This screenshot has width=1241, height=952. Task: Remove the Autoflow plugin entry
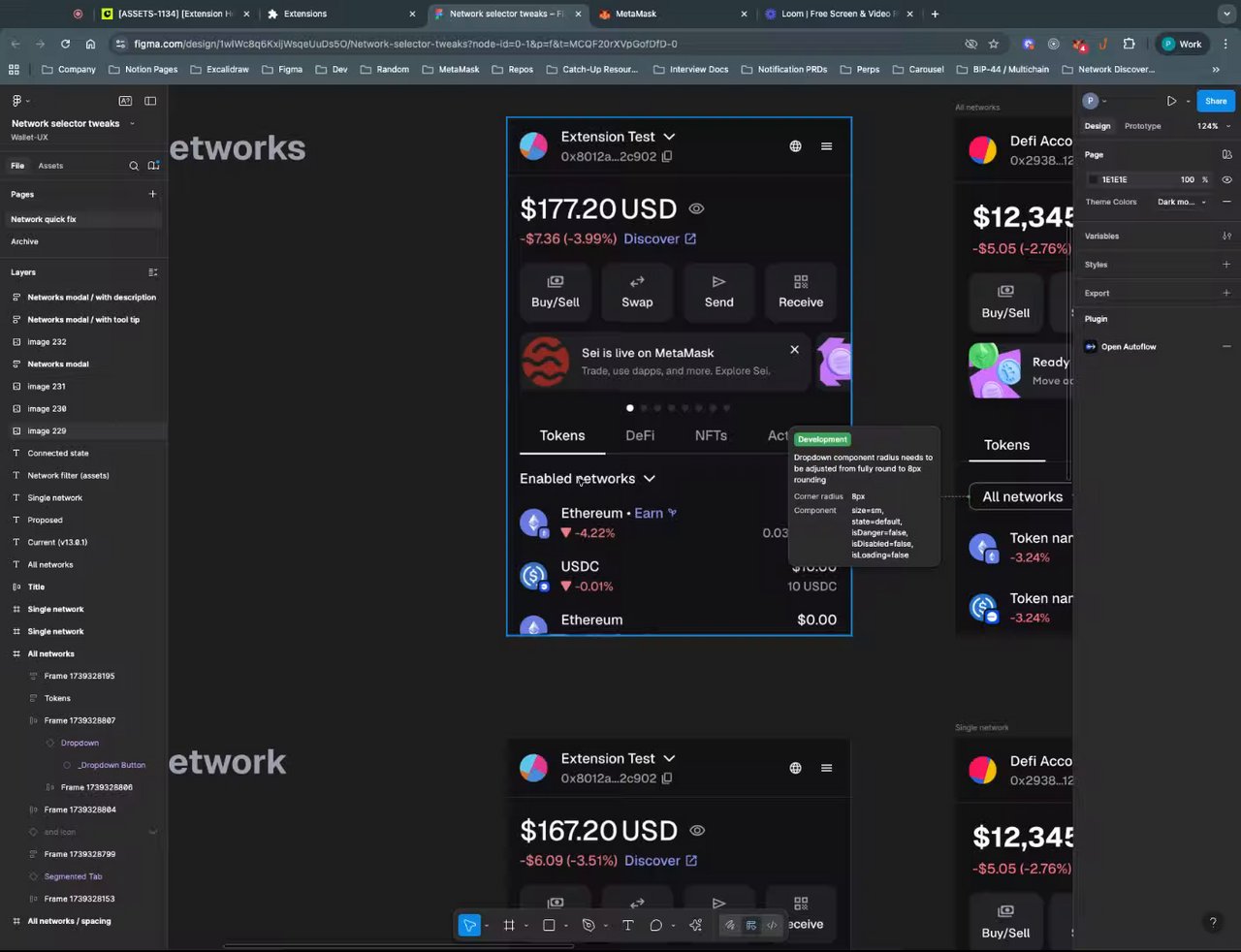(1226, 347)
